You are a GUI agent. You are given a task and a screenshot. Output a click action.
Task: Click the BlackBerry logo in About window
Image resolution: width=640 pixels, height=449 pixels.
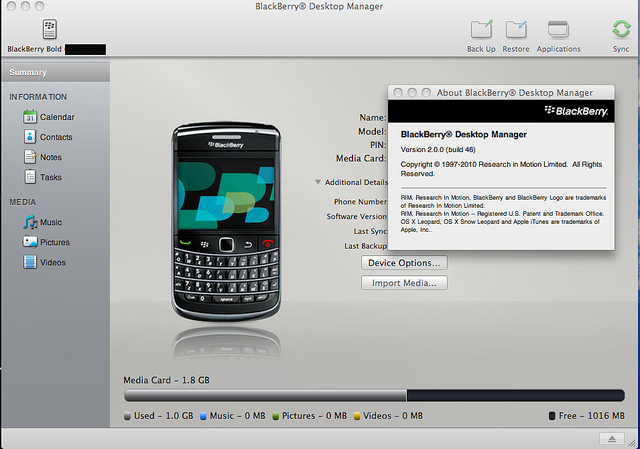click(576, 111)
